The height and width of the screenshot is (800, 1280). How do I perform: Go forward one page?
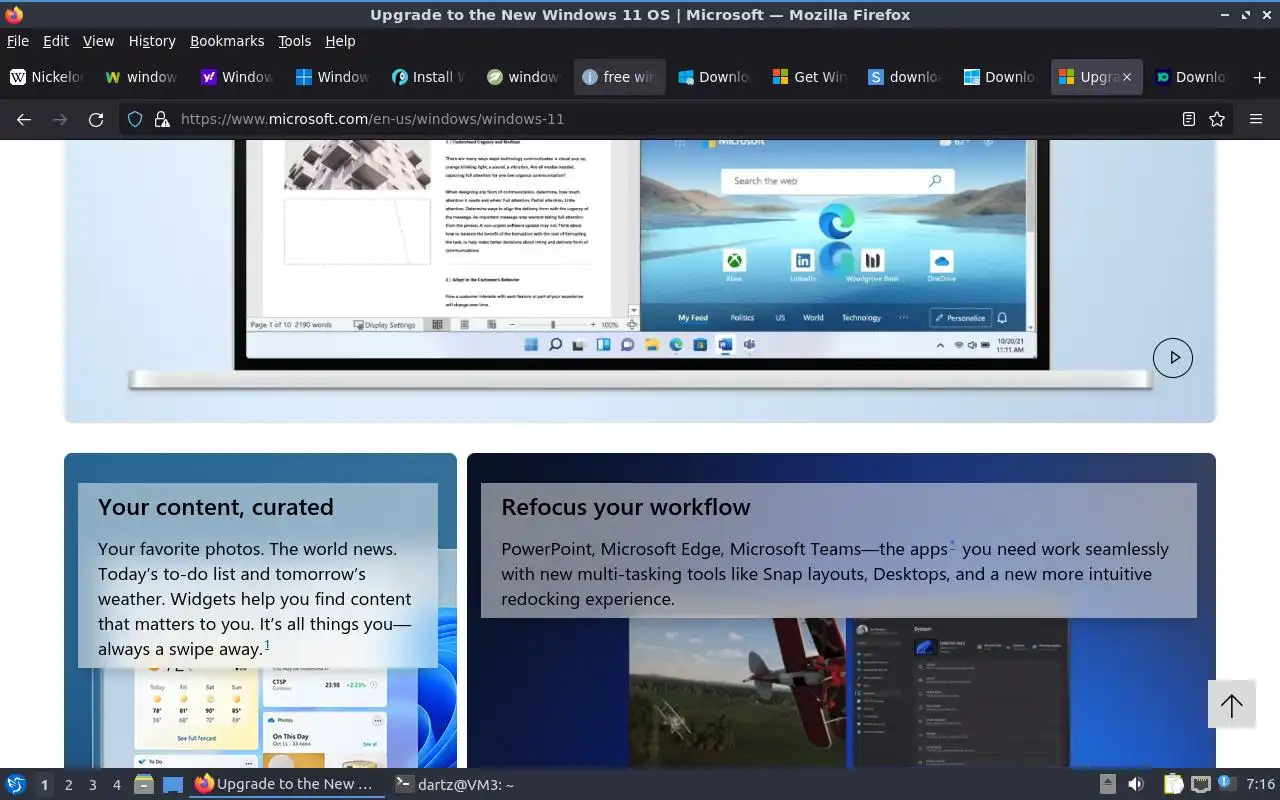60,119
